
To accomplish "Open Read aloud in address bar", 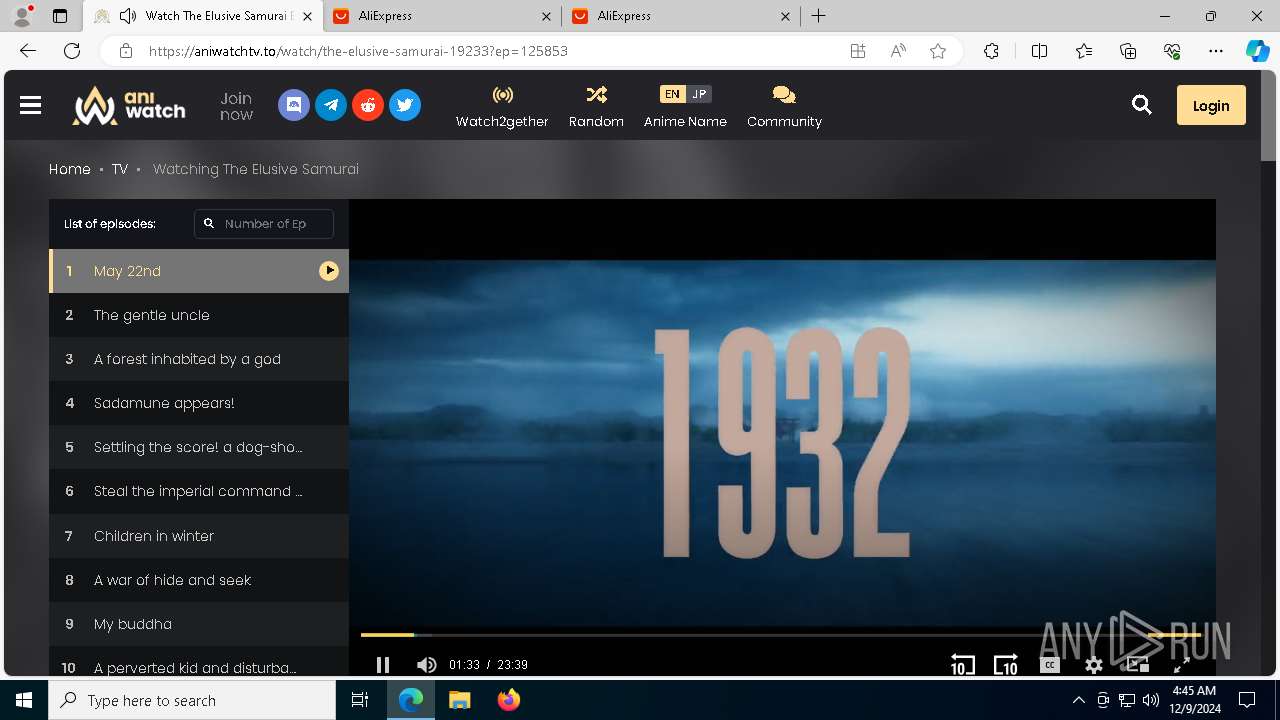I will click(898, 51).
